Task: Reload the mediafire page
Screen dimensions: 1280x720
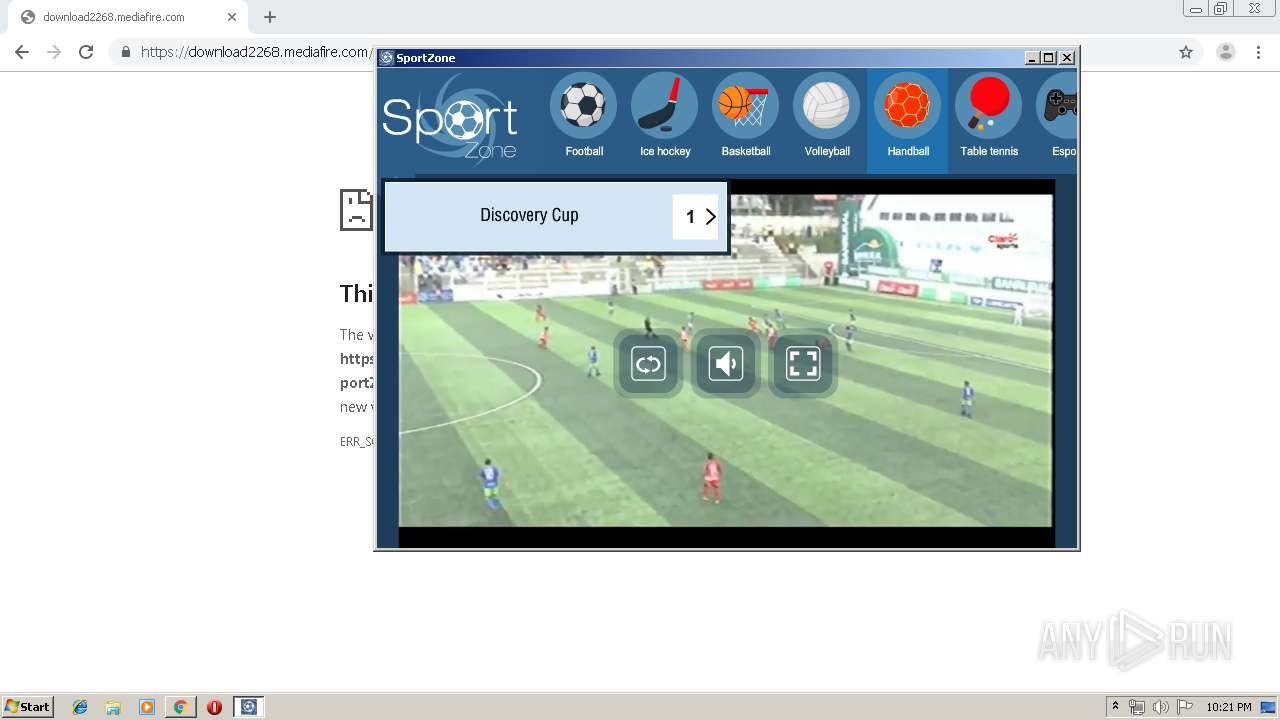Action: [x=86, y=52]
